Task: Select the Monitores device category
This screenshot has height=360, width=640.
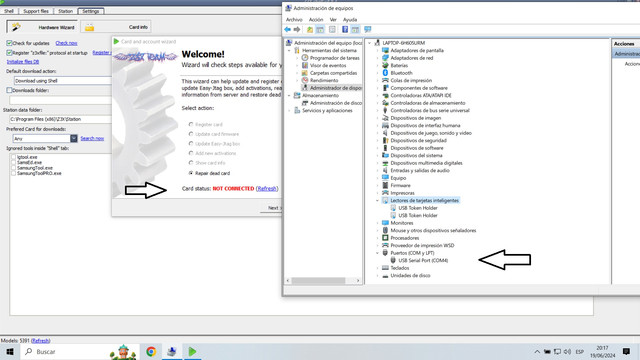Action: point(402,223)
